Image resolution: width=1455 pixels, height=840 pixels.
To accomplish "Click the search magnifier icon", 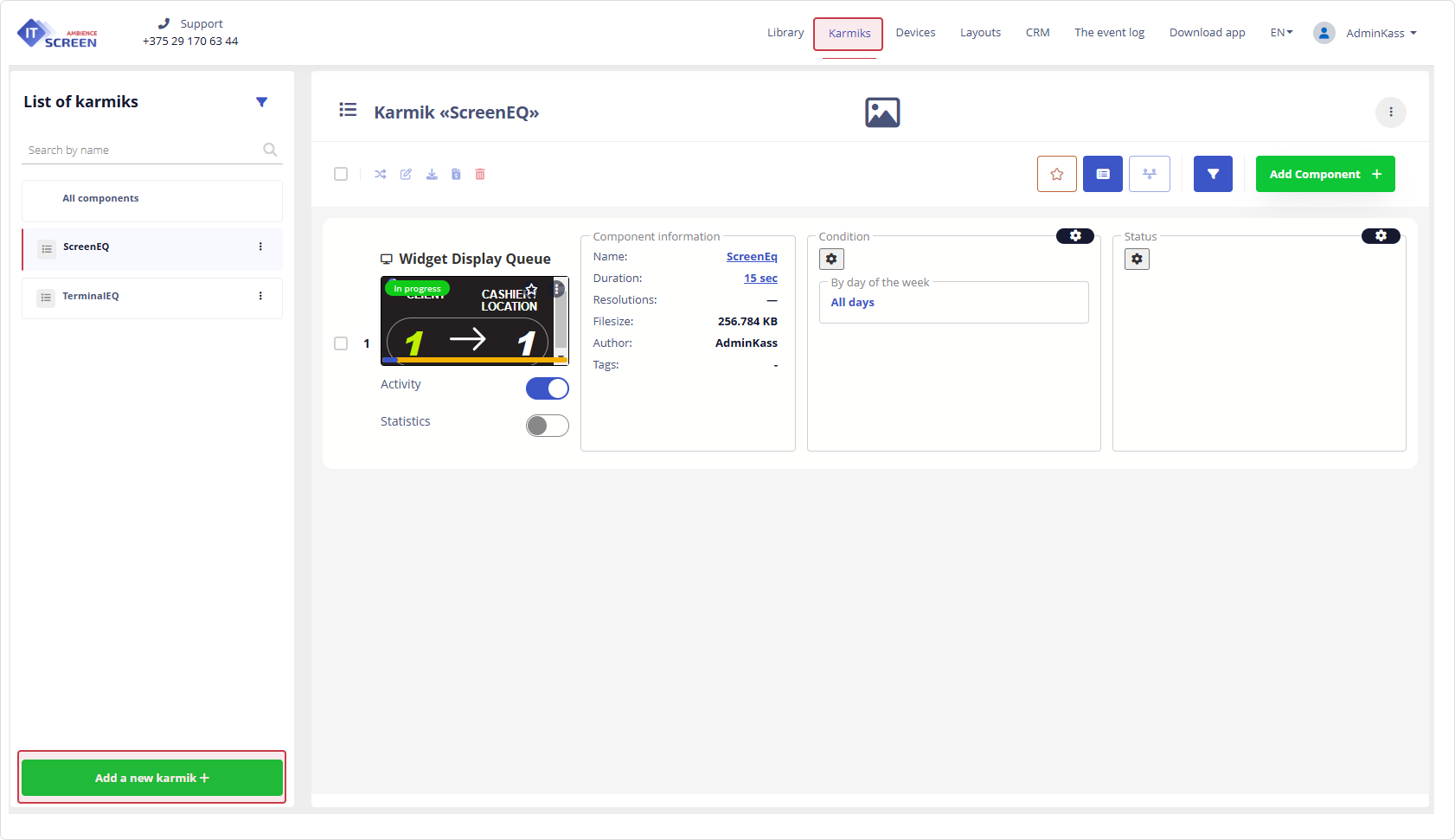I will coord(270,150).
